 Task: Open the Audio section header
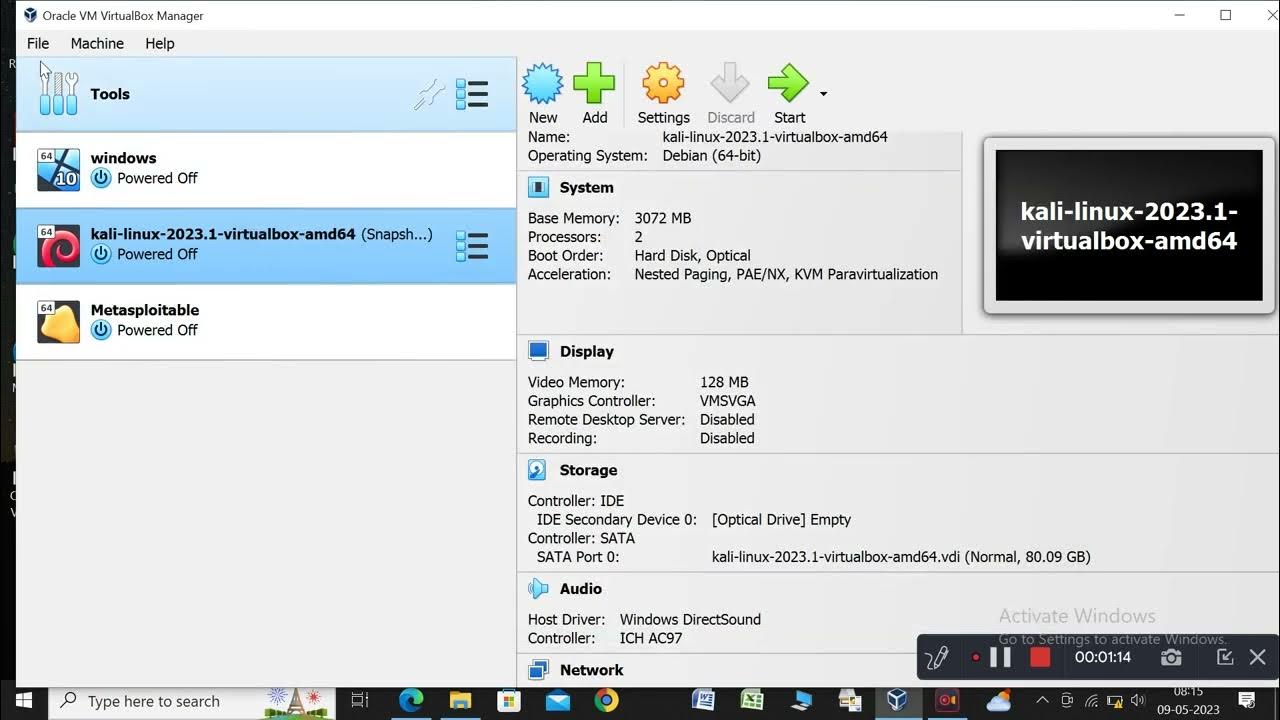click(580, 589)
